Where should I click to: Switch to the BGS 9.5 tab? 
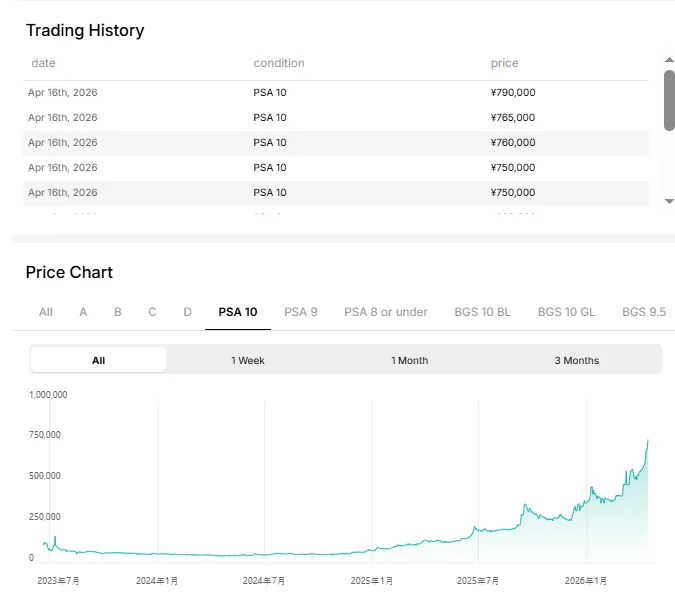coord(644,312)
